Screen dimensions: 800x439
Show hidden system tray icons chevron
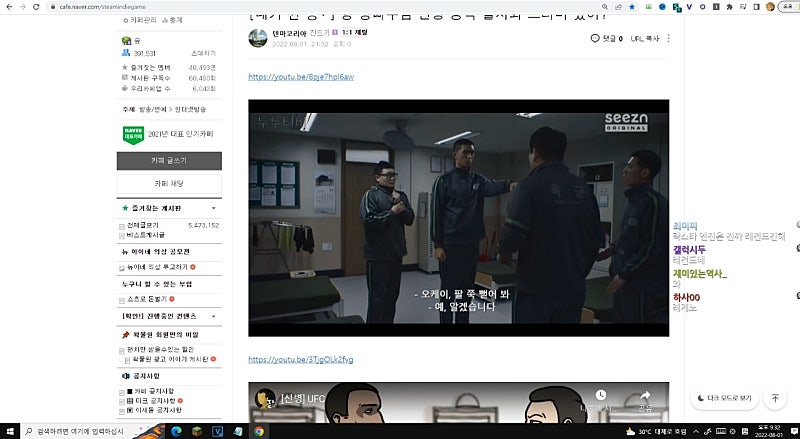[x=696, y=431]
